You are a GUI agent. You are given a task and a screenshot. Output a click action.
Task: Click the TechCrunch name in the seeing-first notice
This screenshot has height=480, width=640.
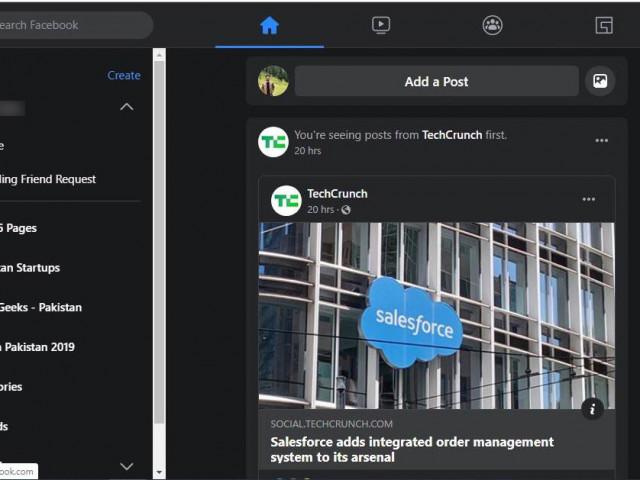click(452, 135)
